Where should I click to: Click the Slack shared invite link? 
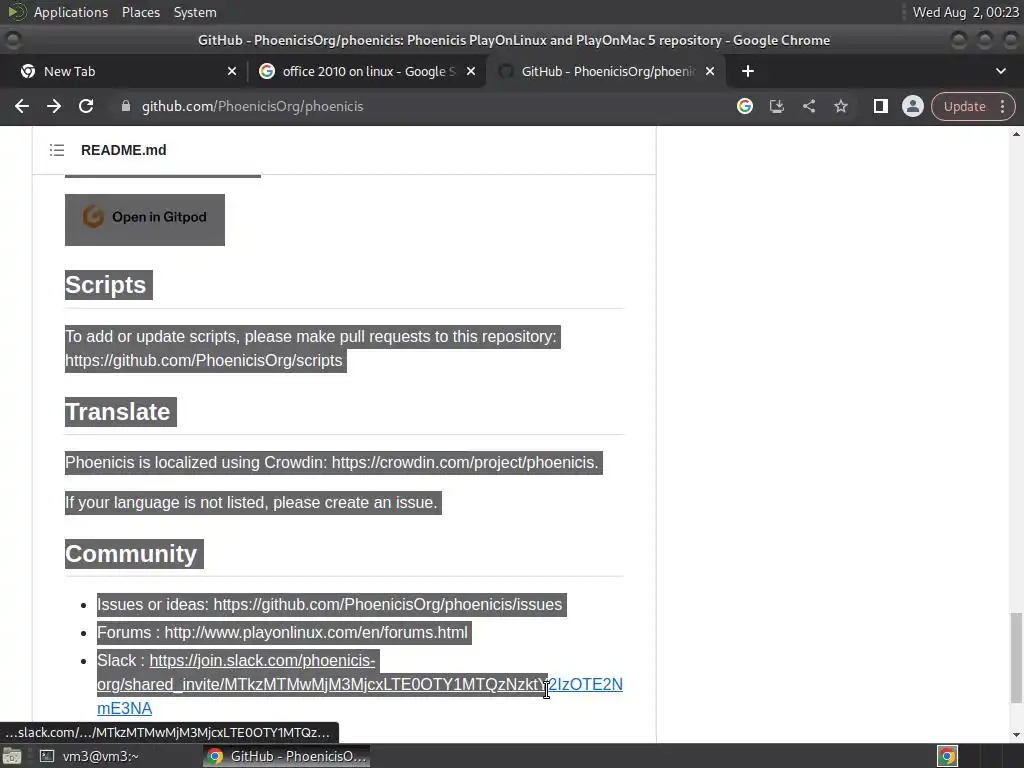pos(360,684)
